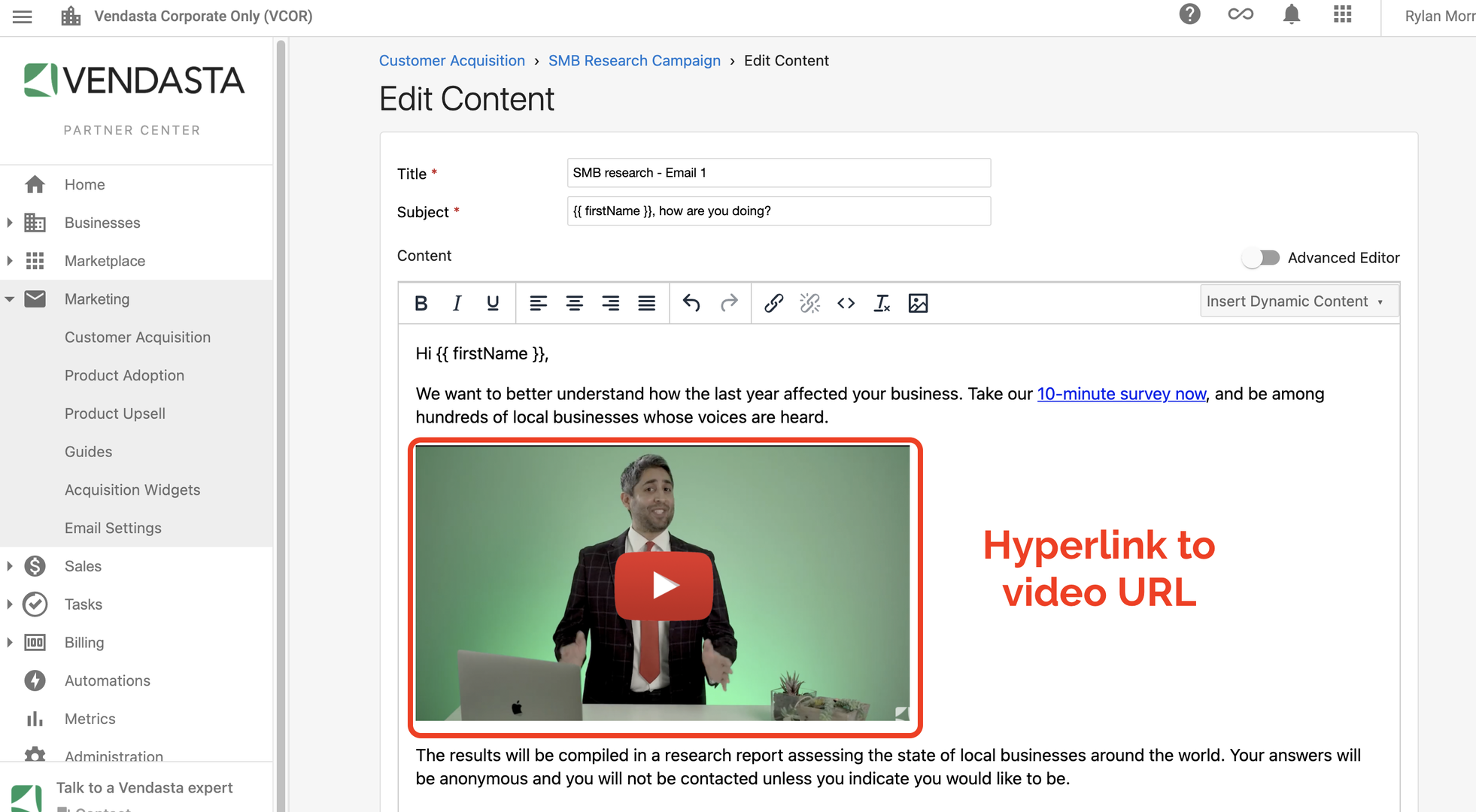
Task: Open Email Settings in sidebar
Action: coord(113,529)
